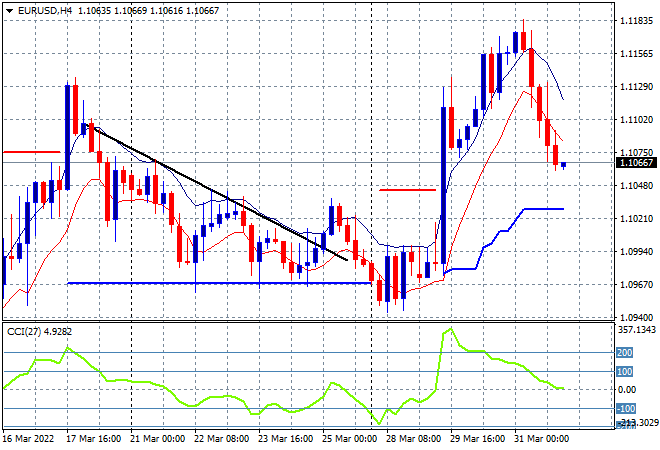The width and height of the screenshot is (660, 450).
Task: Click the CCI(27) 4.9282 indicator label
Action: (40, 332)
